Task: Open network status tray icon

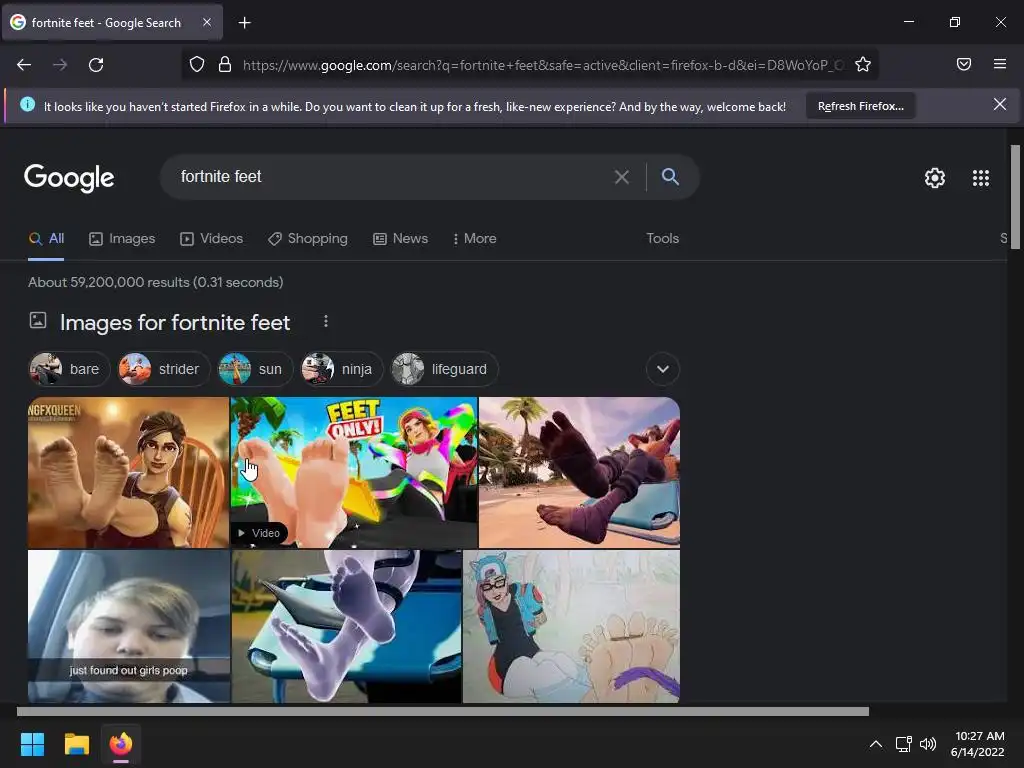Action: tap(903, 744)
